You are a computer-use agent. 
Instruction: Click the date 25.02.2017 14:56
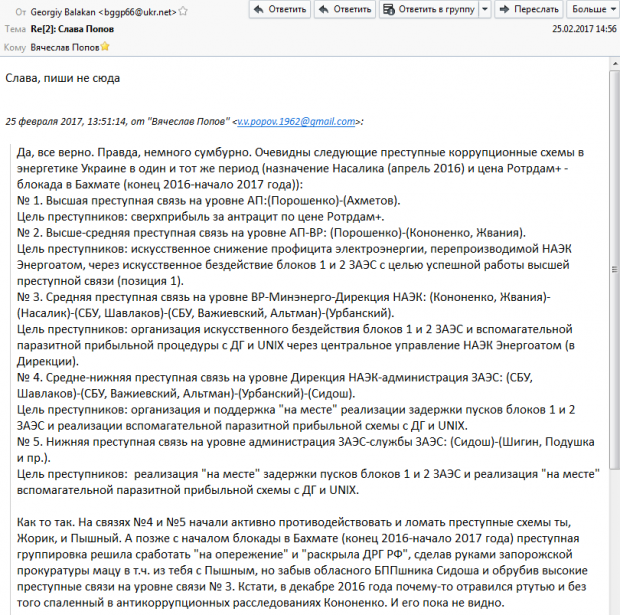coord(584,29)
